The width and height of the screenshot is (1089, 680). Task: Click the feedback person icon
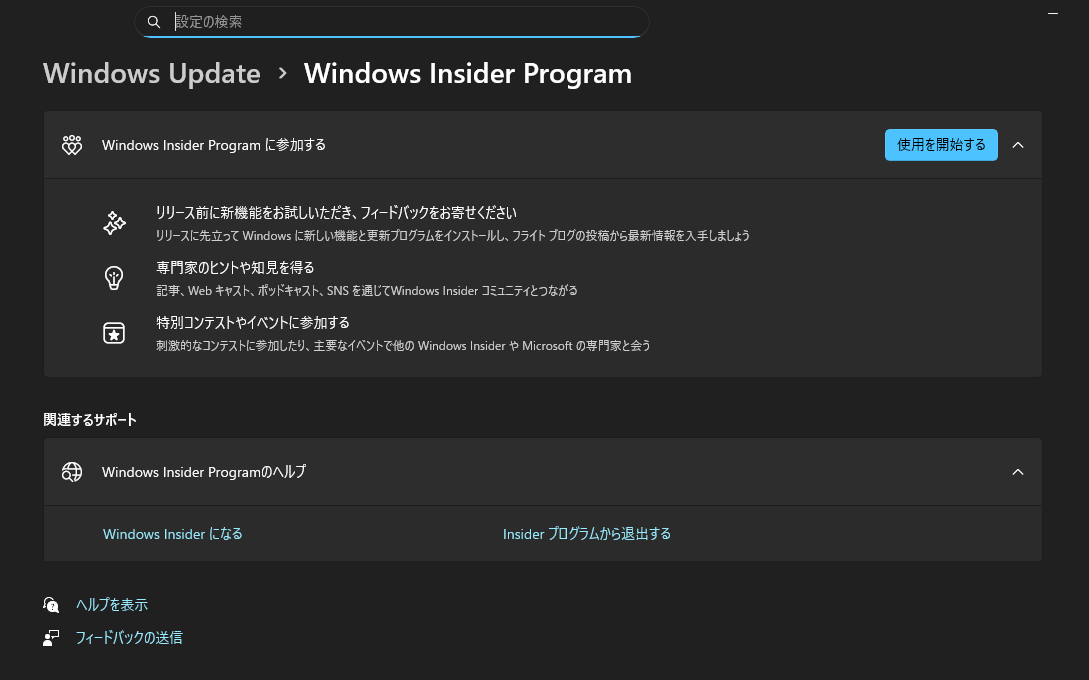(x=51, y=638)
